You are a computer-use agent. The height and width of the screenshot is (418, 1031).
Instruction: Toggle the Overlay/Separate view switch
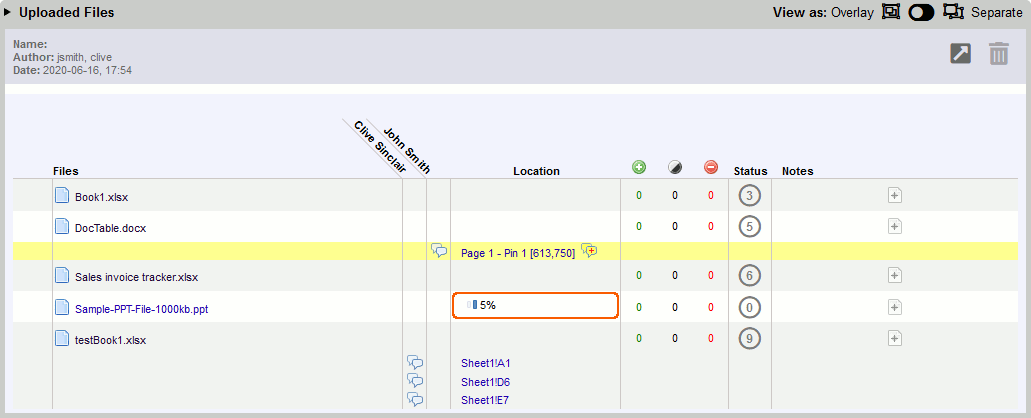[x=921, y=13]
